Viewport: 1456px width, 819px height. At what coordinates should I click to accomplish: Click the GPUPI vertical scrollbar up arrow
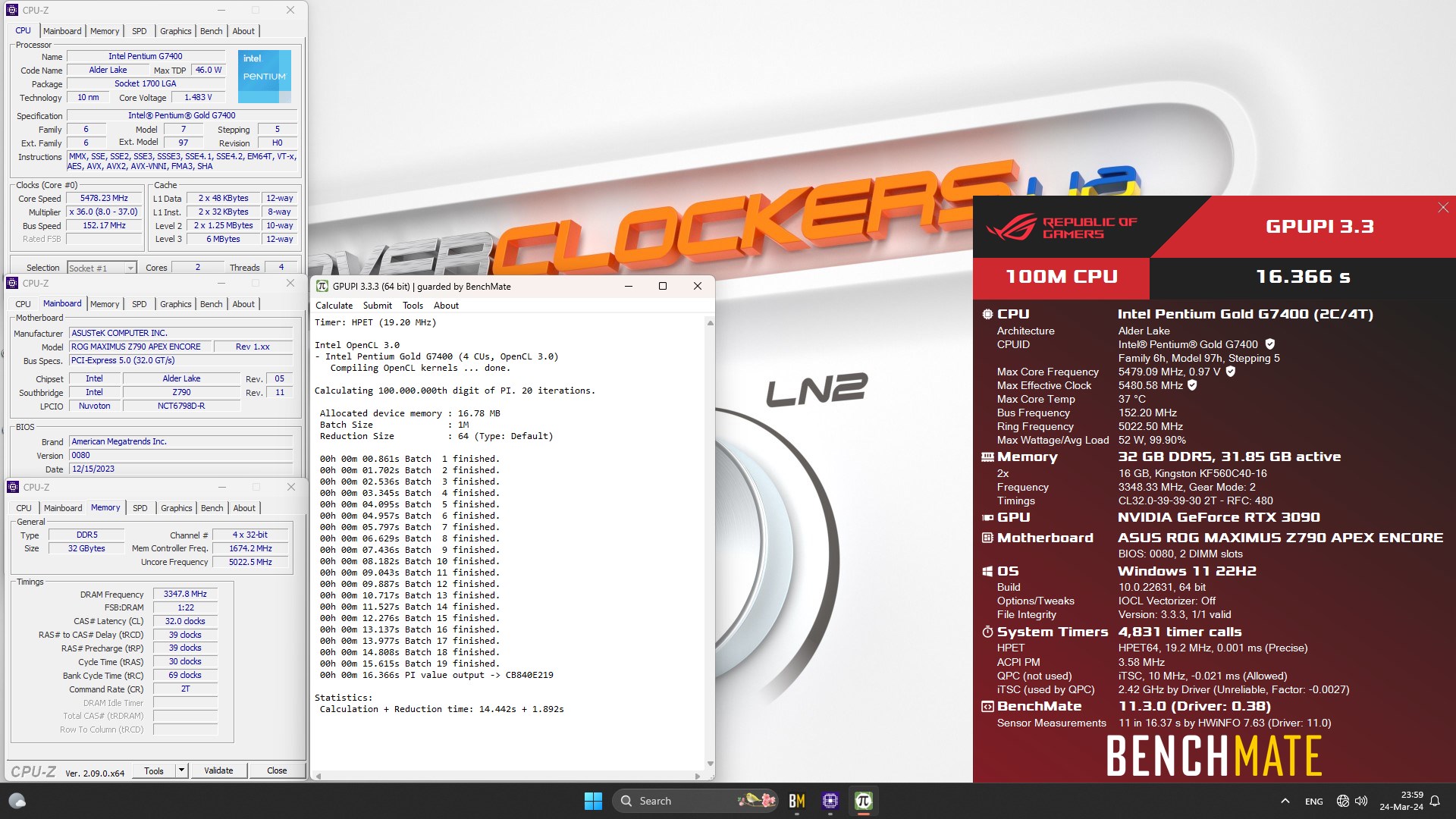point(710,323)
